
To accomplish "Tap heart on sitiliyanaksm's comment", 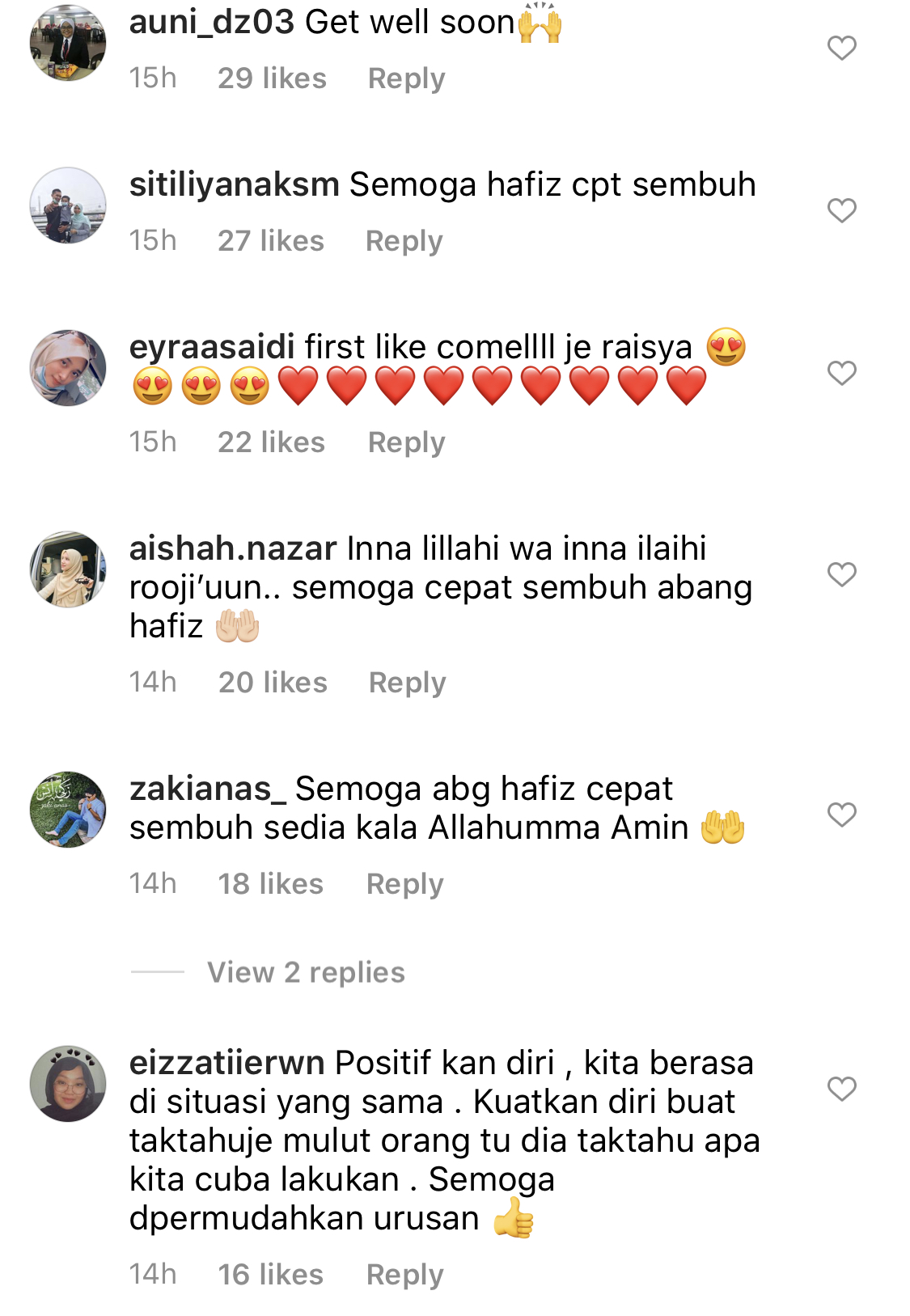I will 841,210.
